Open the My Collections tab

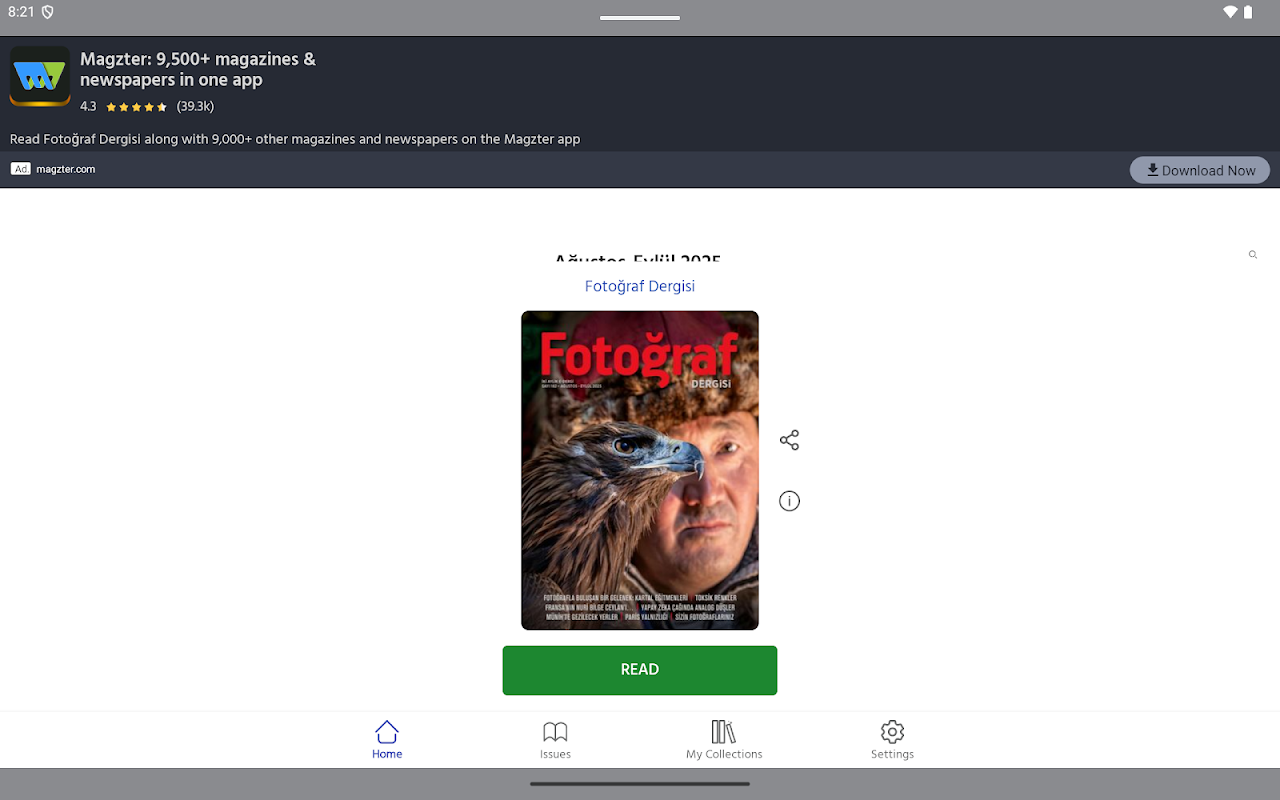[x=724, y=740]
